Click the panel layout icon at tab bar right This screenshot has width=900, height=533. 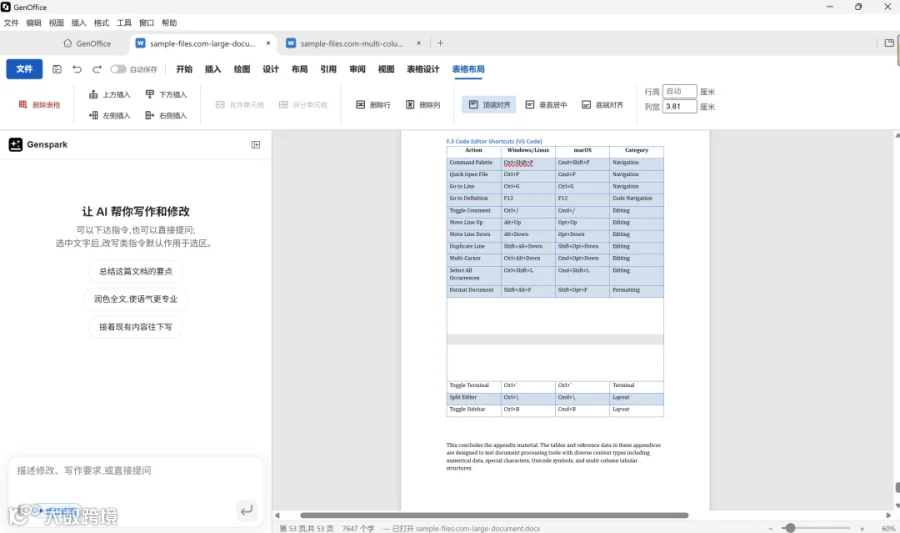889,43
